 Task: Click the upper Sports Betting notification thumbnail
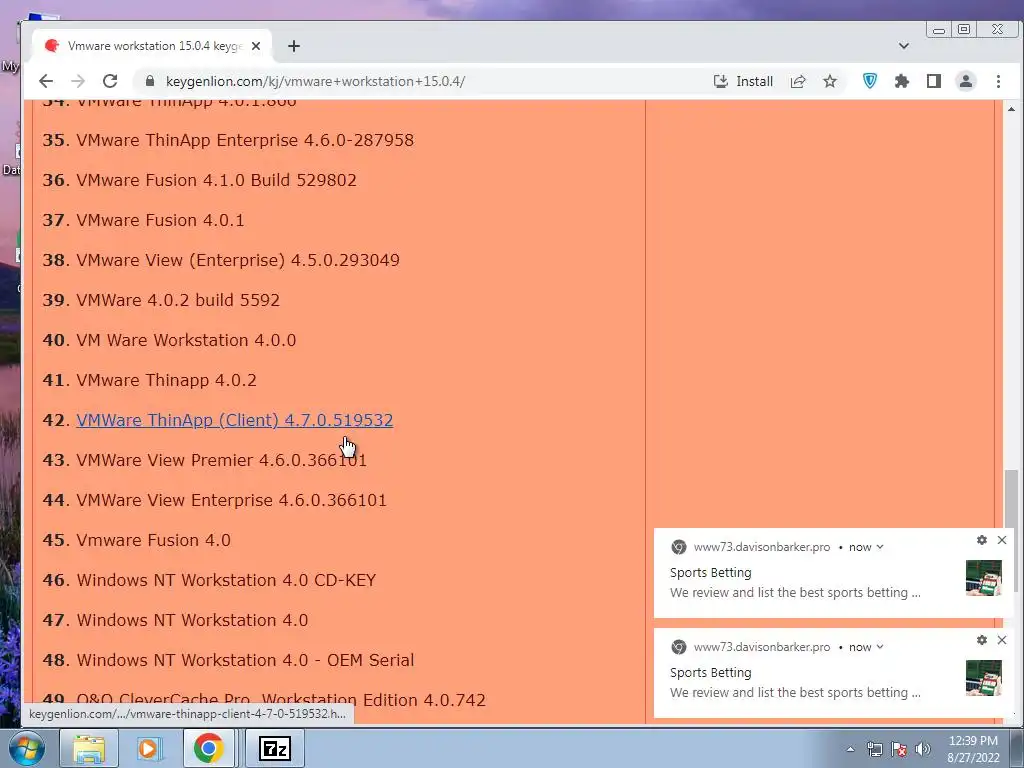click(984, 577)
